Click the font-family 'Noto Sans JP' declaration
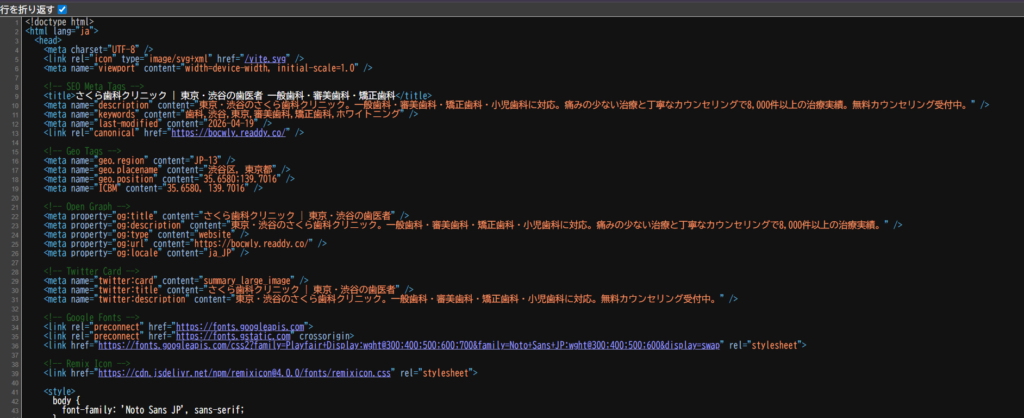Screen dimensions: 1024x418 coord(152,409)
